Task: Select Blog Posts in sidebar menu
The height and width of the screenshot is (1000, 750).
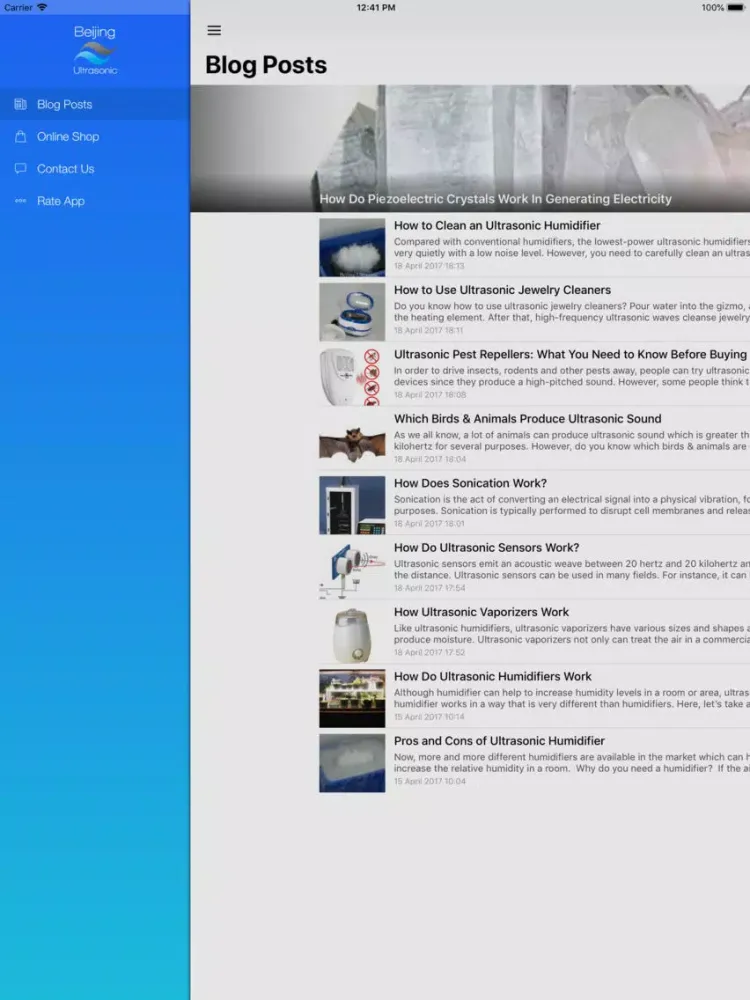Action: (x=95, y=104)
